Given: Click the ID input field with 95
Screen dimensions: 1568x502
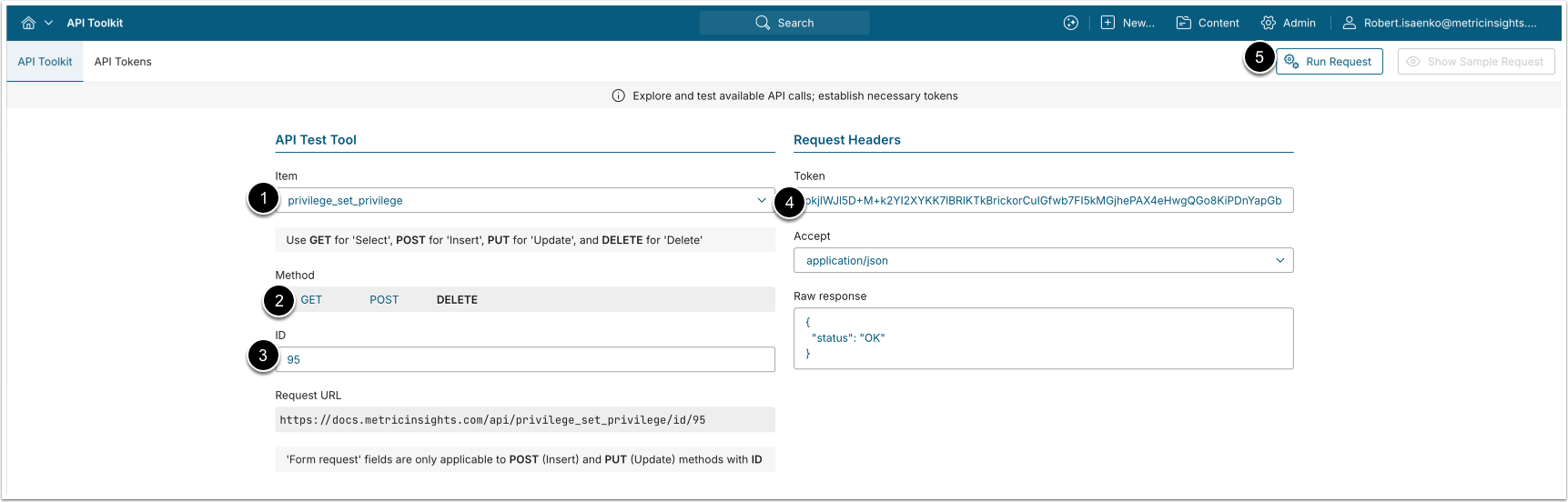Looking at the screenshot, I should [525, 359].
